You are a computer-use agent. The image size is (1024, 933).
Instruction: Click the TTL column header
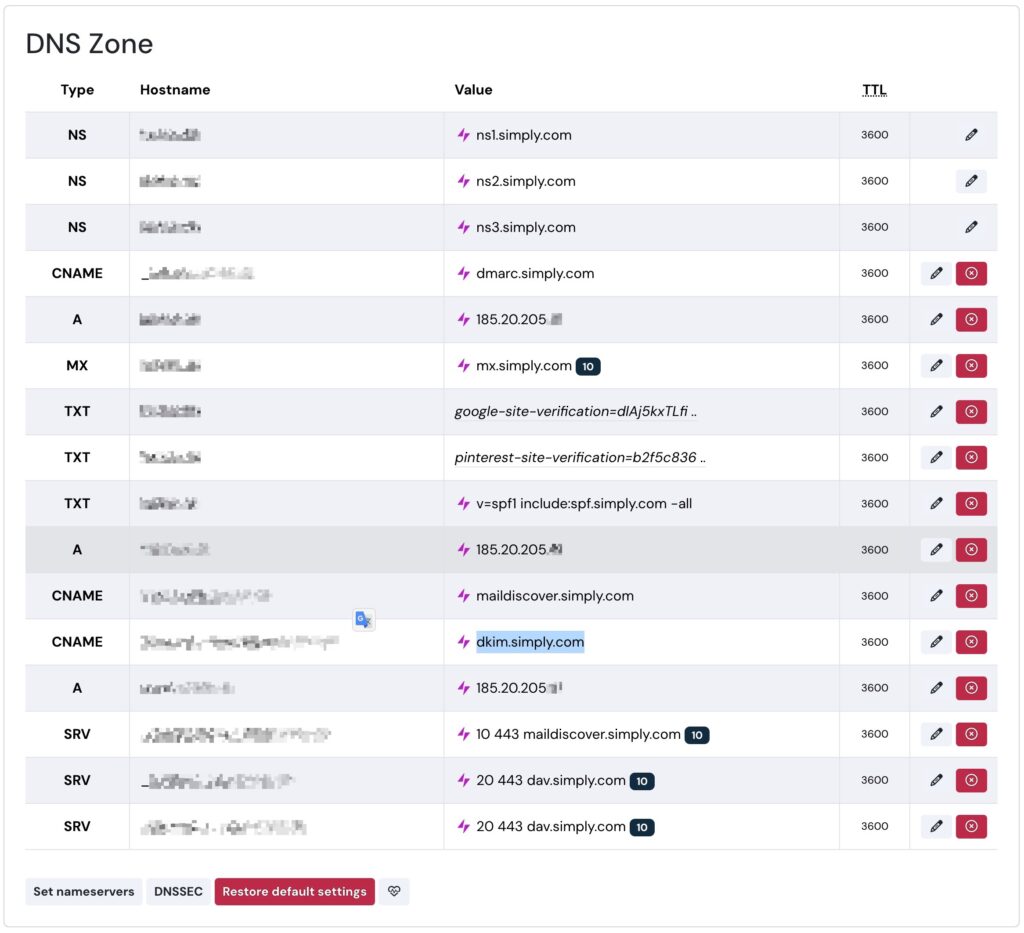coord(874,89)
